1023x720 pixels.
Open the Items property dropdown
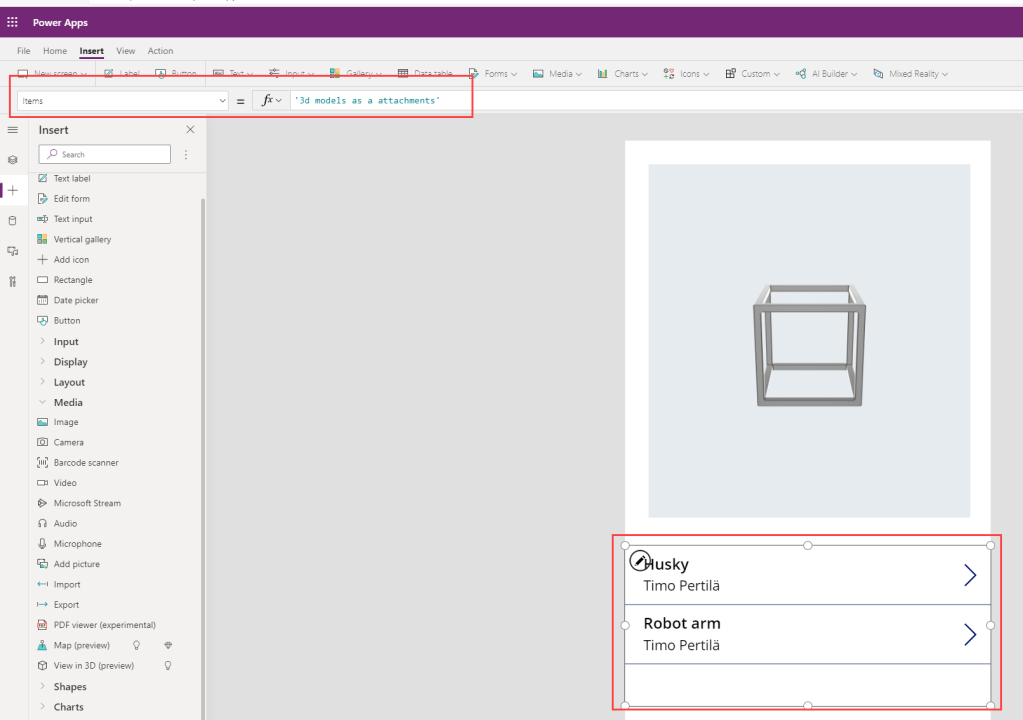(222, 101)
